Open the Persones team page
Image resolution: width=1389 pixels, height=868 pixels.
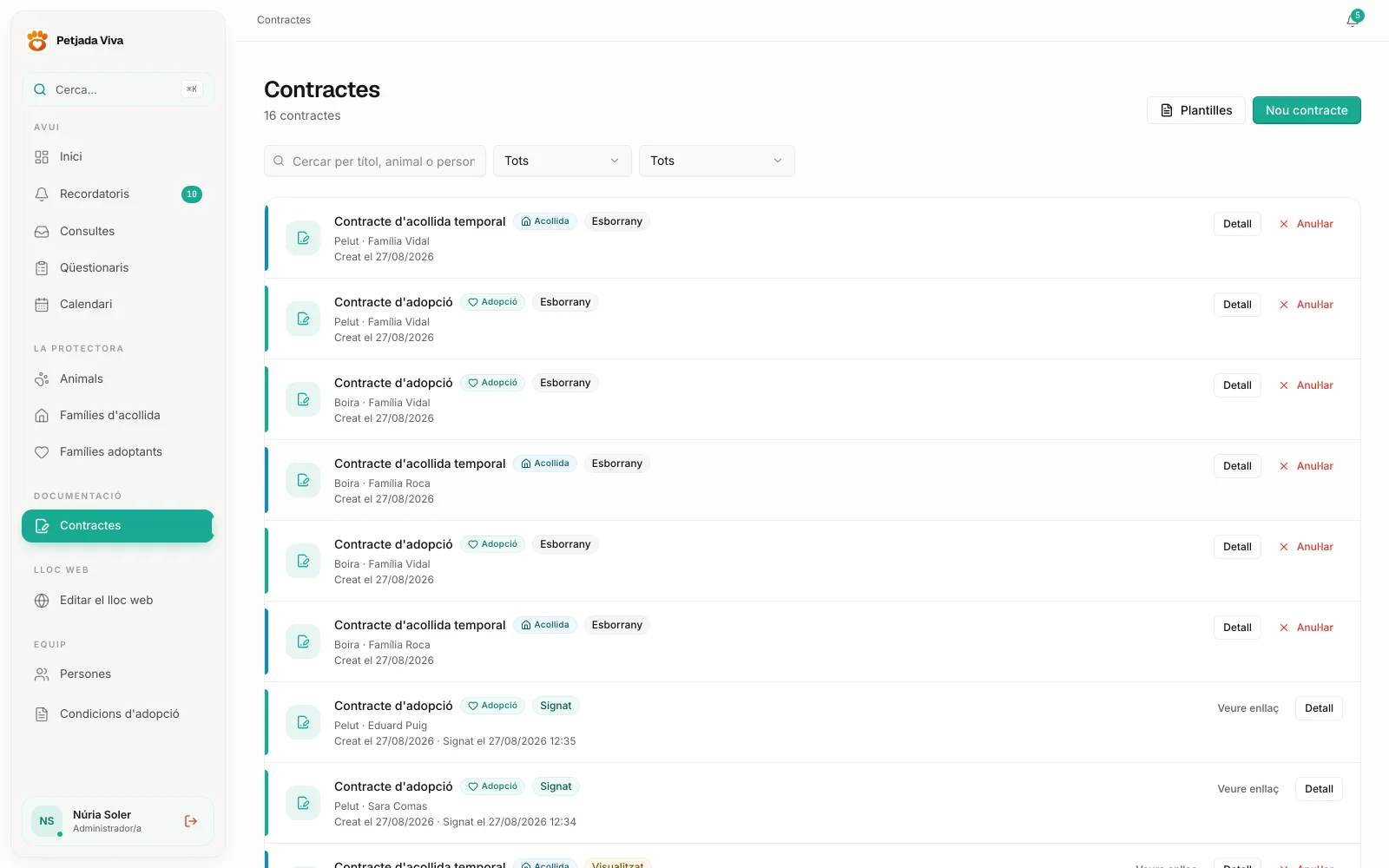point(118,674)
